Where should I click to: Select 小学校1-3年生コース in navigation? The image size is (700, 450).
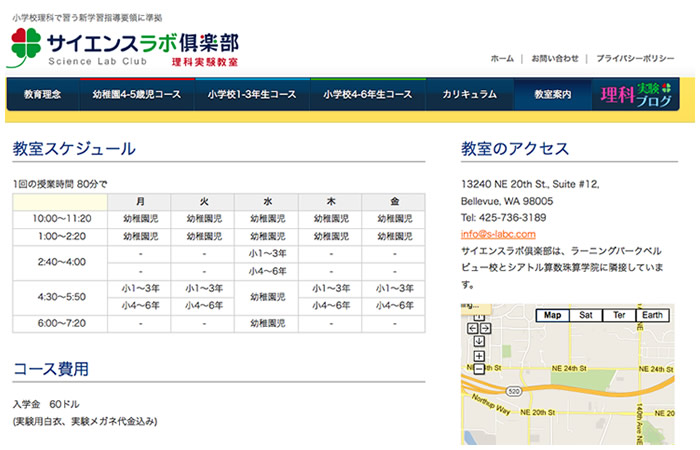[x=252, y=94]
